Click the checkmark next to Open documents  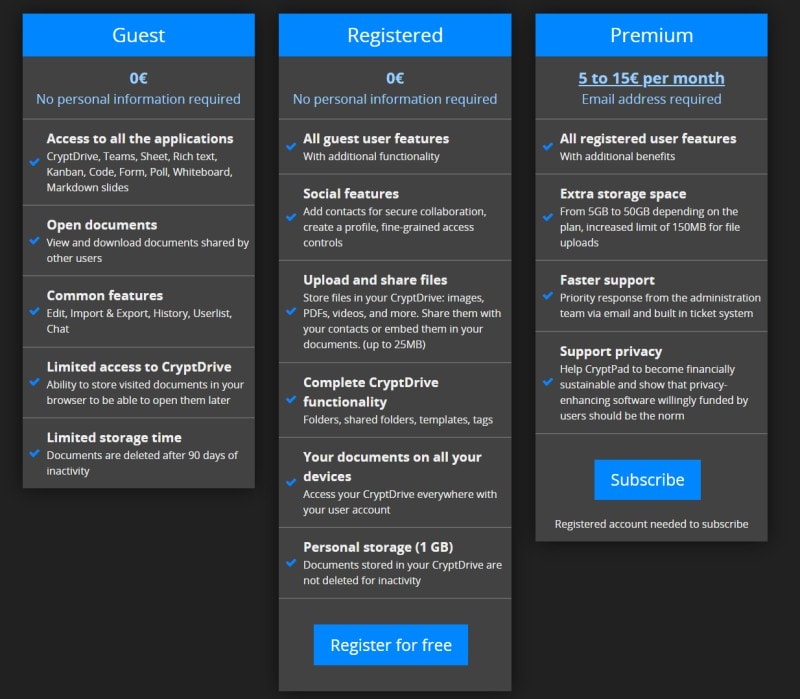tap(34, 241)
